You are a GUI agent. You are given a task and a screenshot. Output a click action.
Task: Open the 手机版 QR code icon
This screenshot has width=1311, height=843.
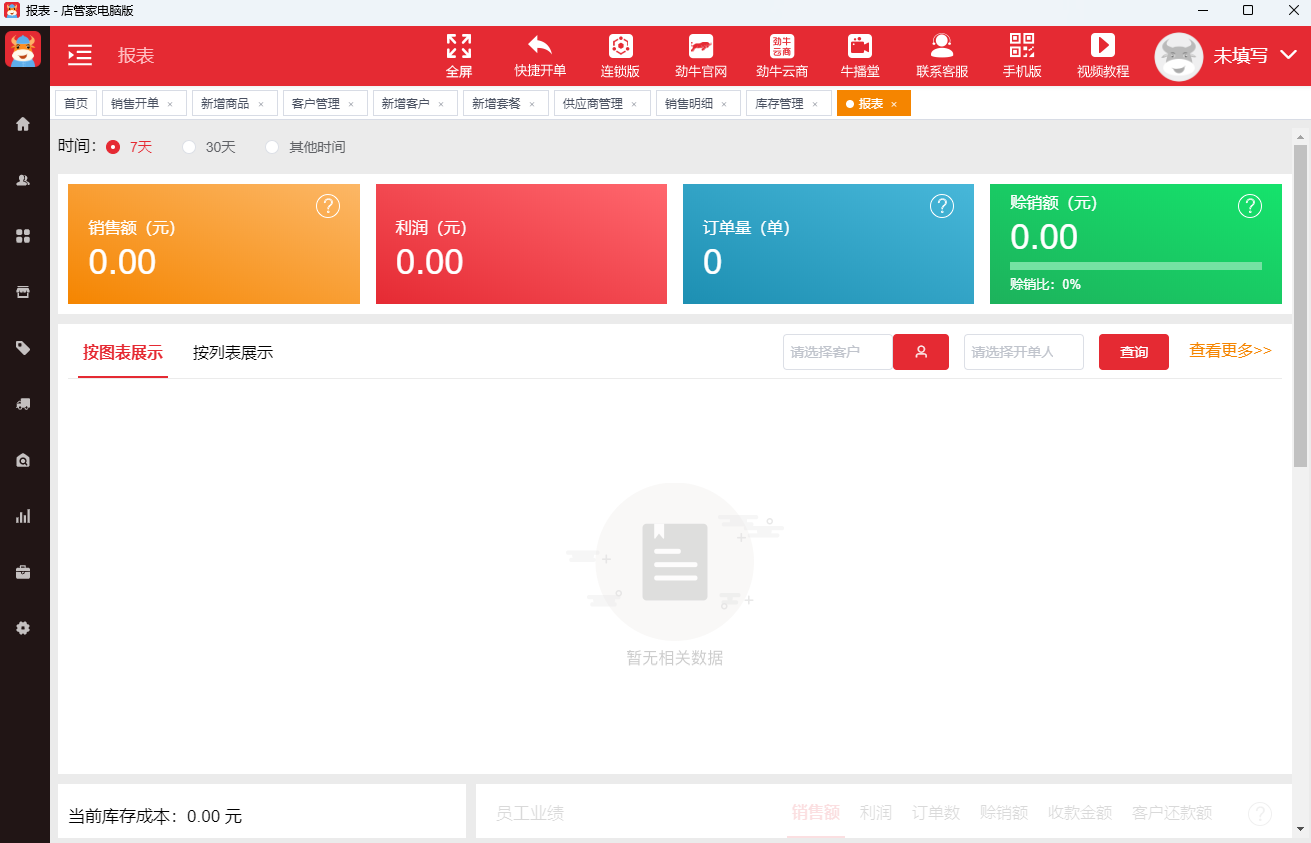pos(1022,46)
